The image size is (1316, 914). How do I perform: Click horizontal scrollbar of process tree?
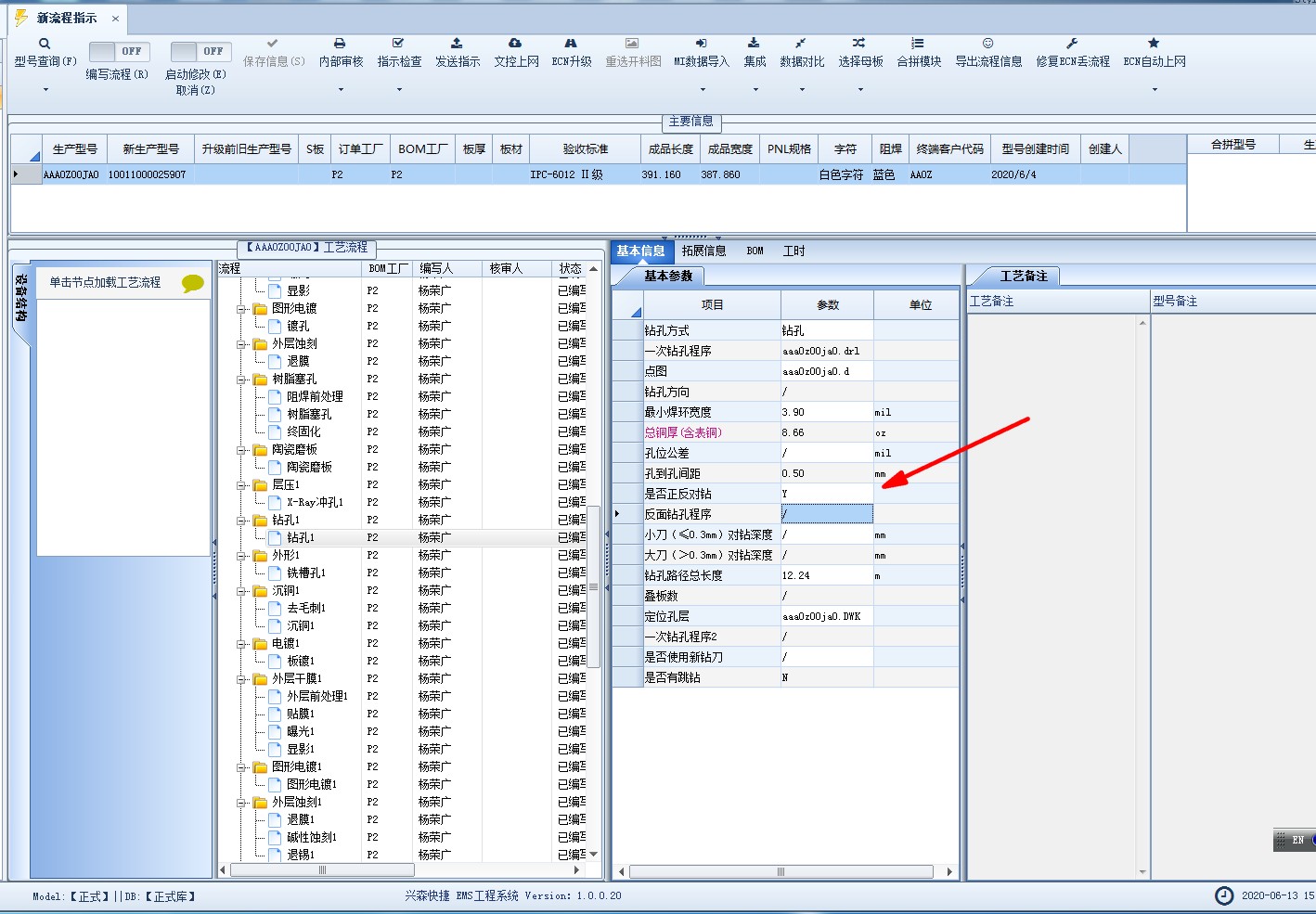(x=322, y=870)
